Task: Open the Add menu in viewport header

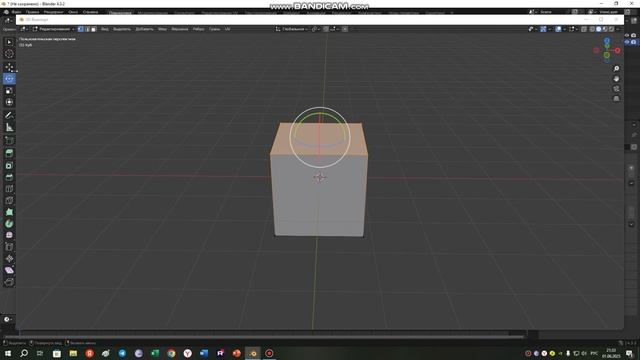Action: [144, 29]
